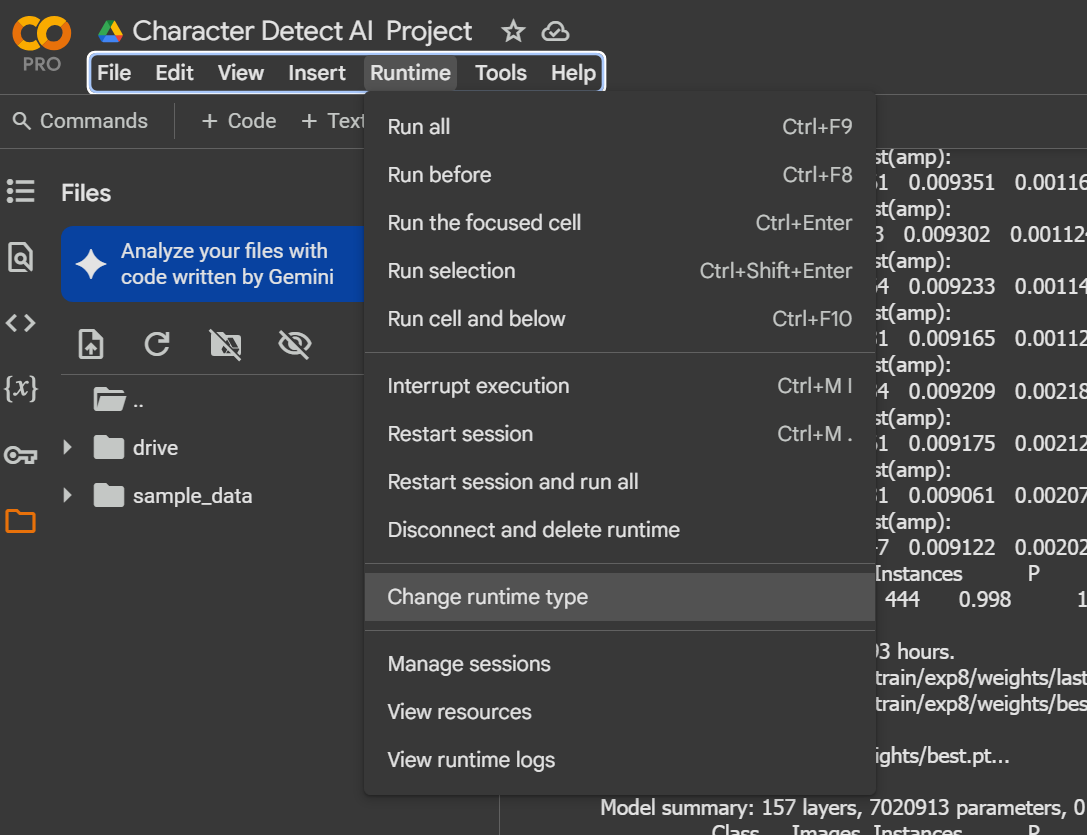1087x835 pixels.
Task: Close the Runtime menu header
Action: tap(410, 73)
